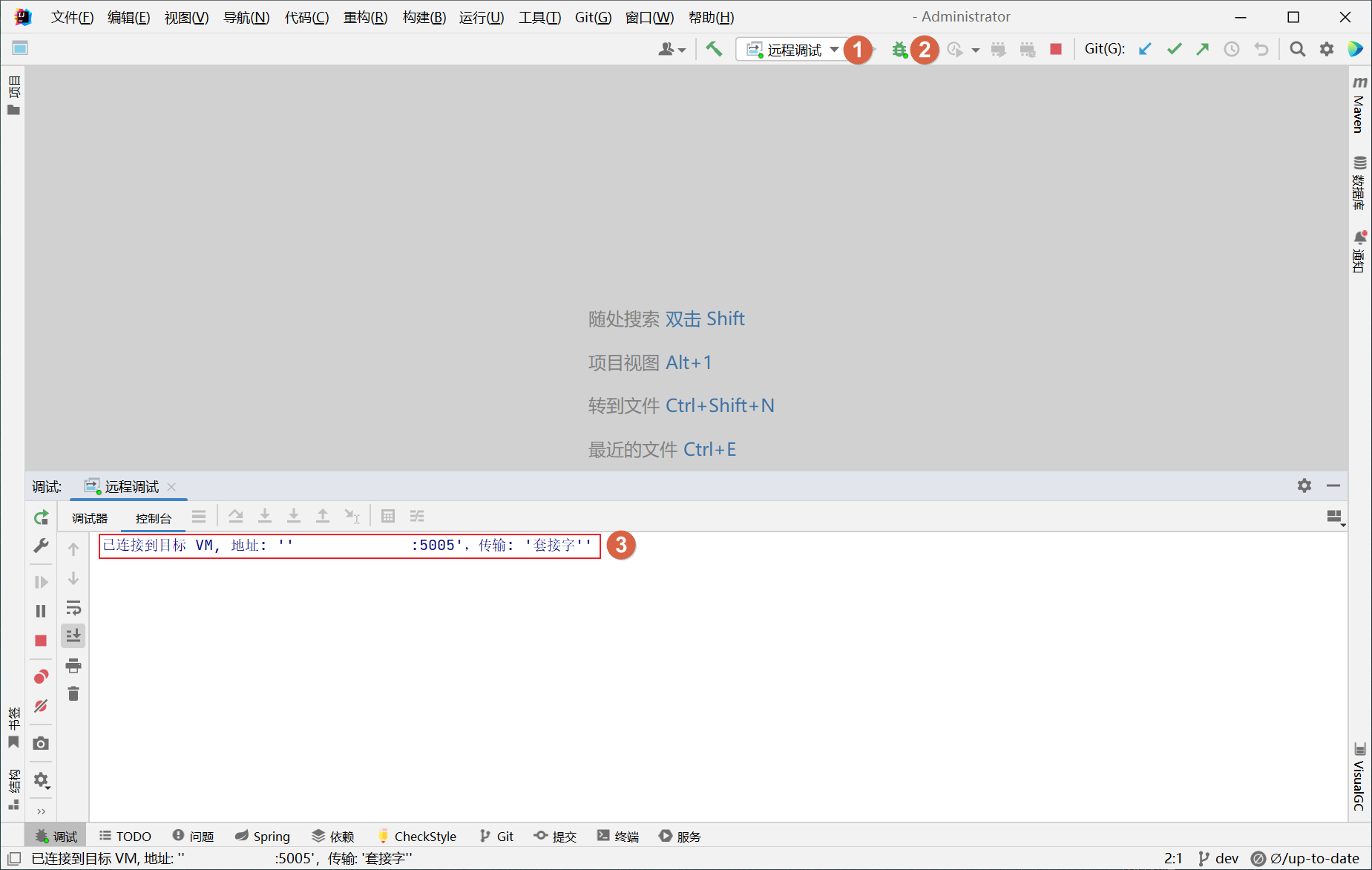Toggle scroll to end in console
Screen dimensions: 1372x870
click(x=73, y=636)
